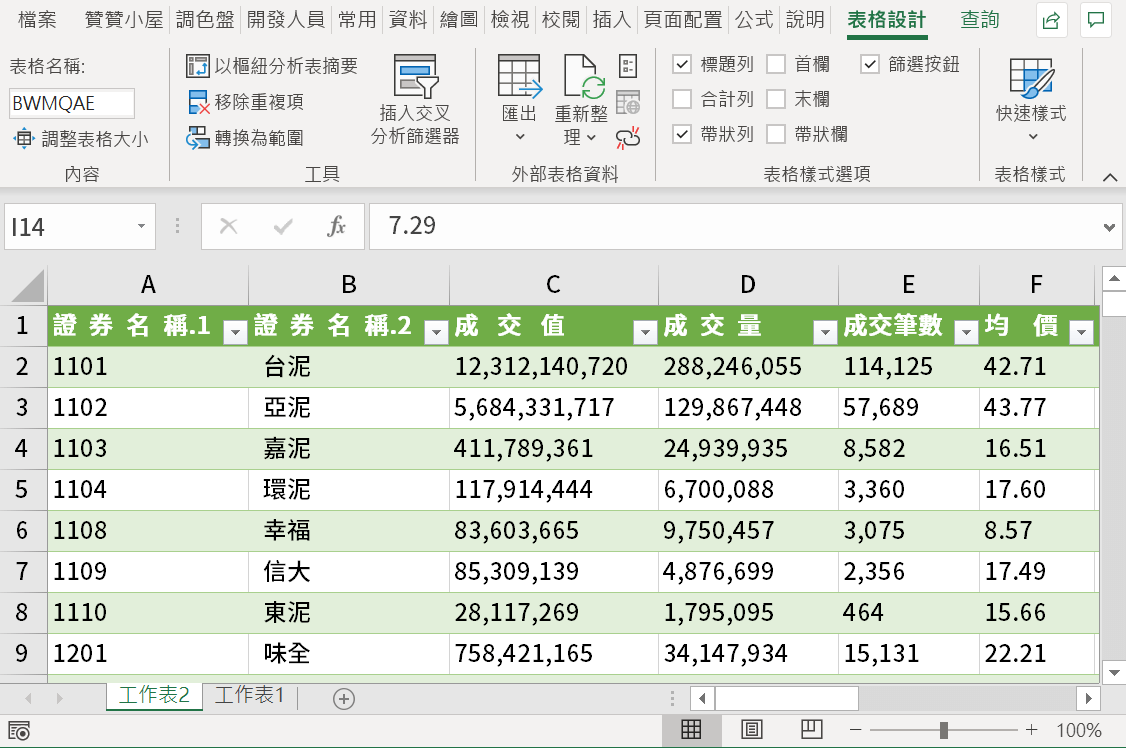The image size is (1126, 748).
Task: Switch to Page Layout view in status bar
Action: [752, 730]
